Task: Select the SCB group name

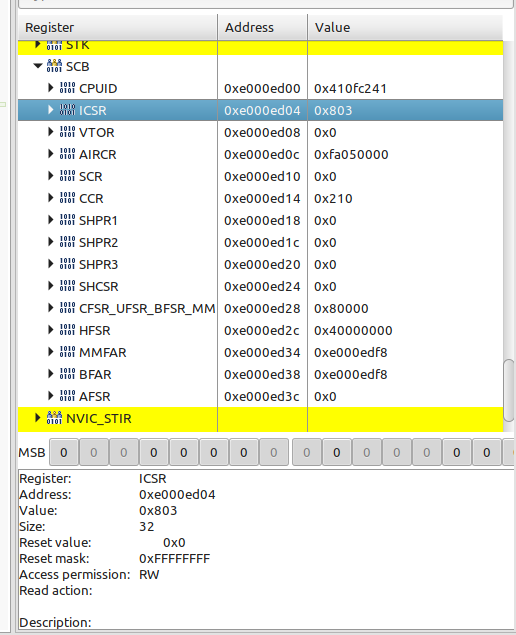Action: pyautogui.click(x=78, y=66)
